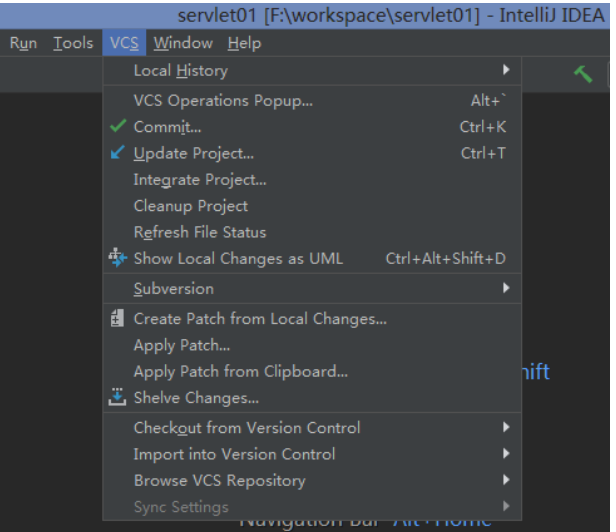Click the green hammer Build icon

pyautogui.click(x=583, y=74)
